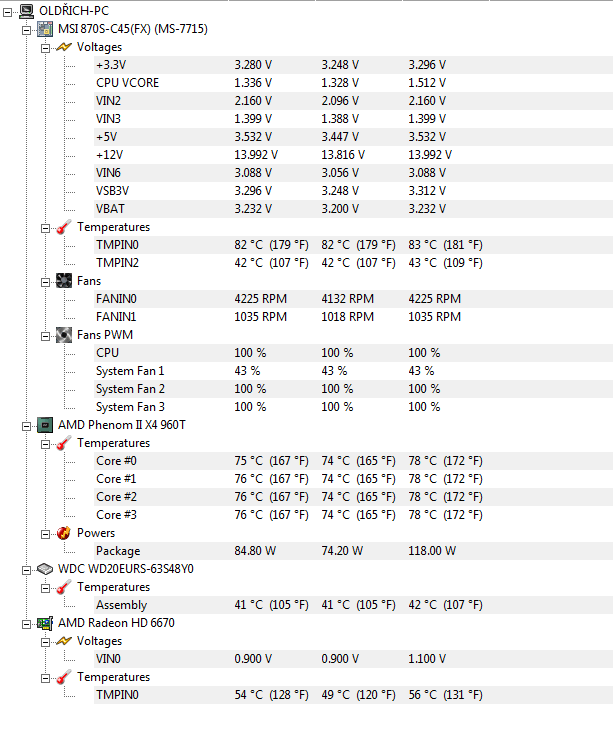613x729 pixels.
Task: Click the Fans section fan icon
Action: coord(63,281)
